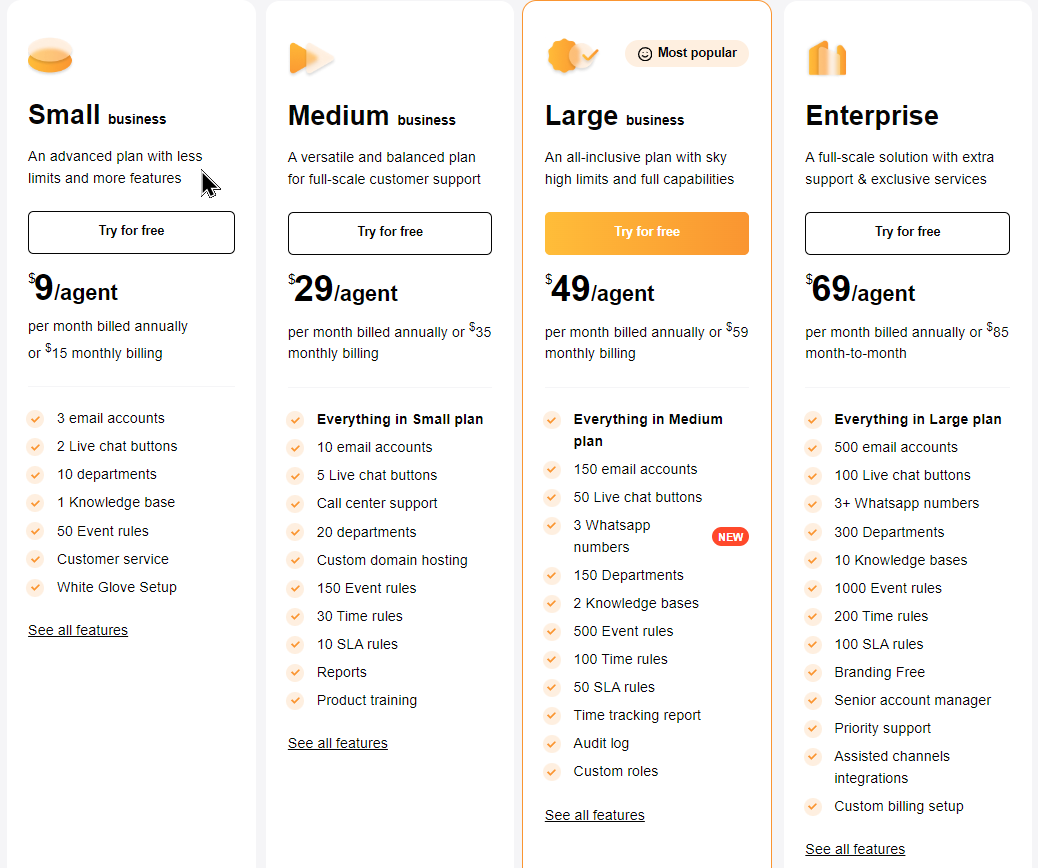Click the arrows icon above the Medium plan
Screen dimensions: 1038x868
tap(309, 57)
